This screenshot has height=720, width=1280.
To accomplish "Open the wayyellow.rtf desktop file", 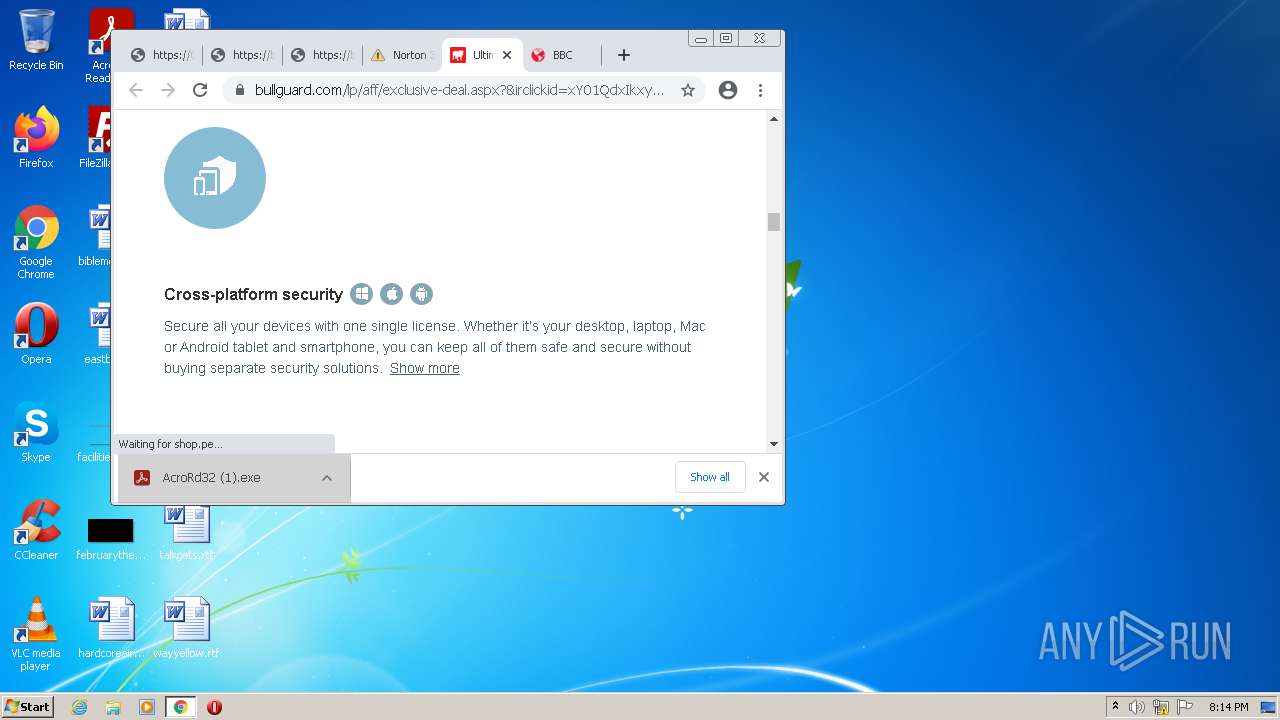I will coord(186,628).
